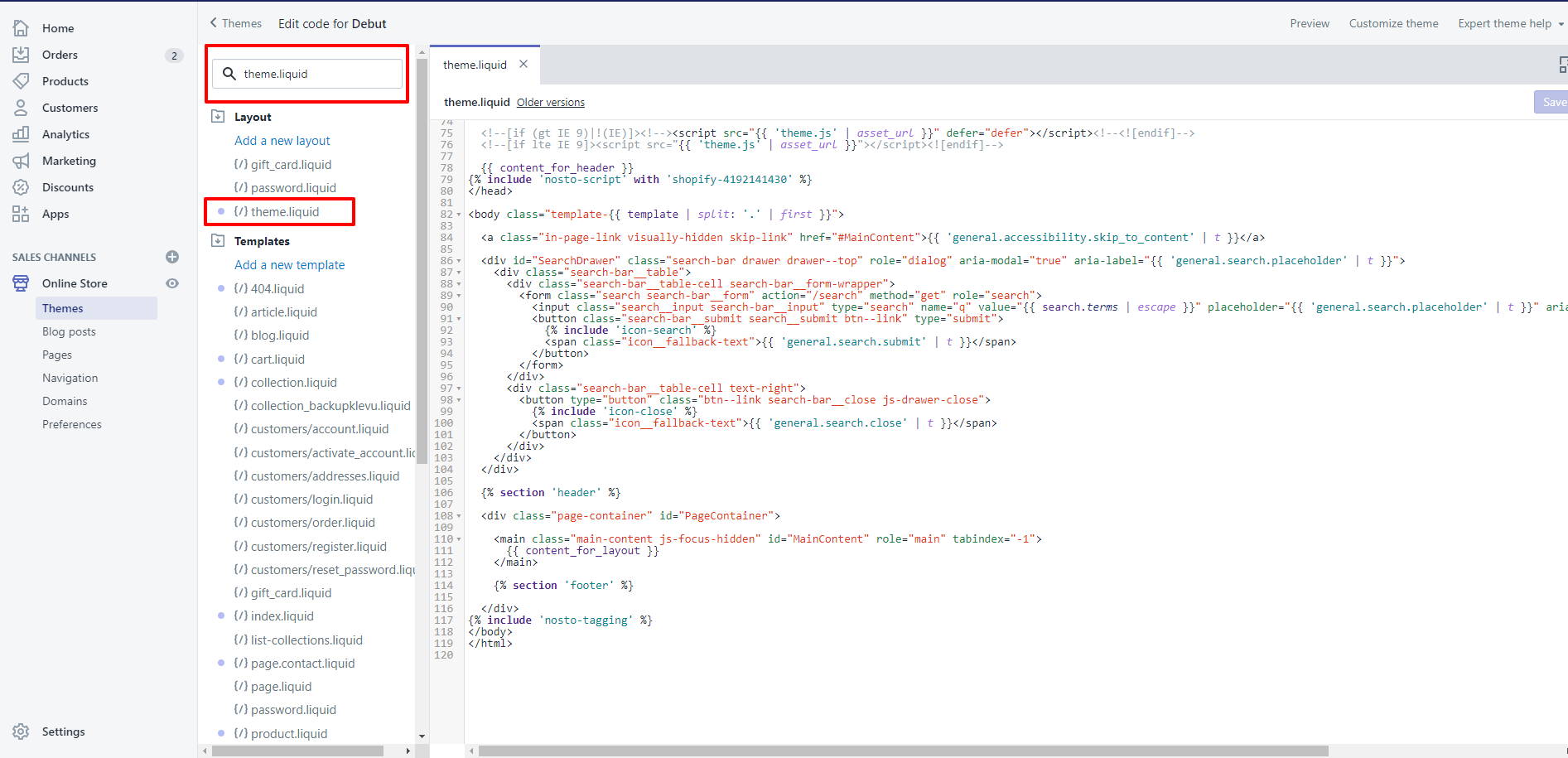The image size is (1568, 758).
Task: Click the Save button
Action: pyautogui.click(x=1551, y=102)
